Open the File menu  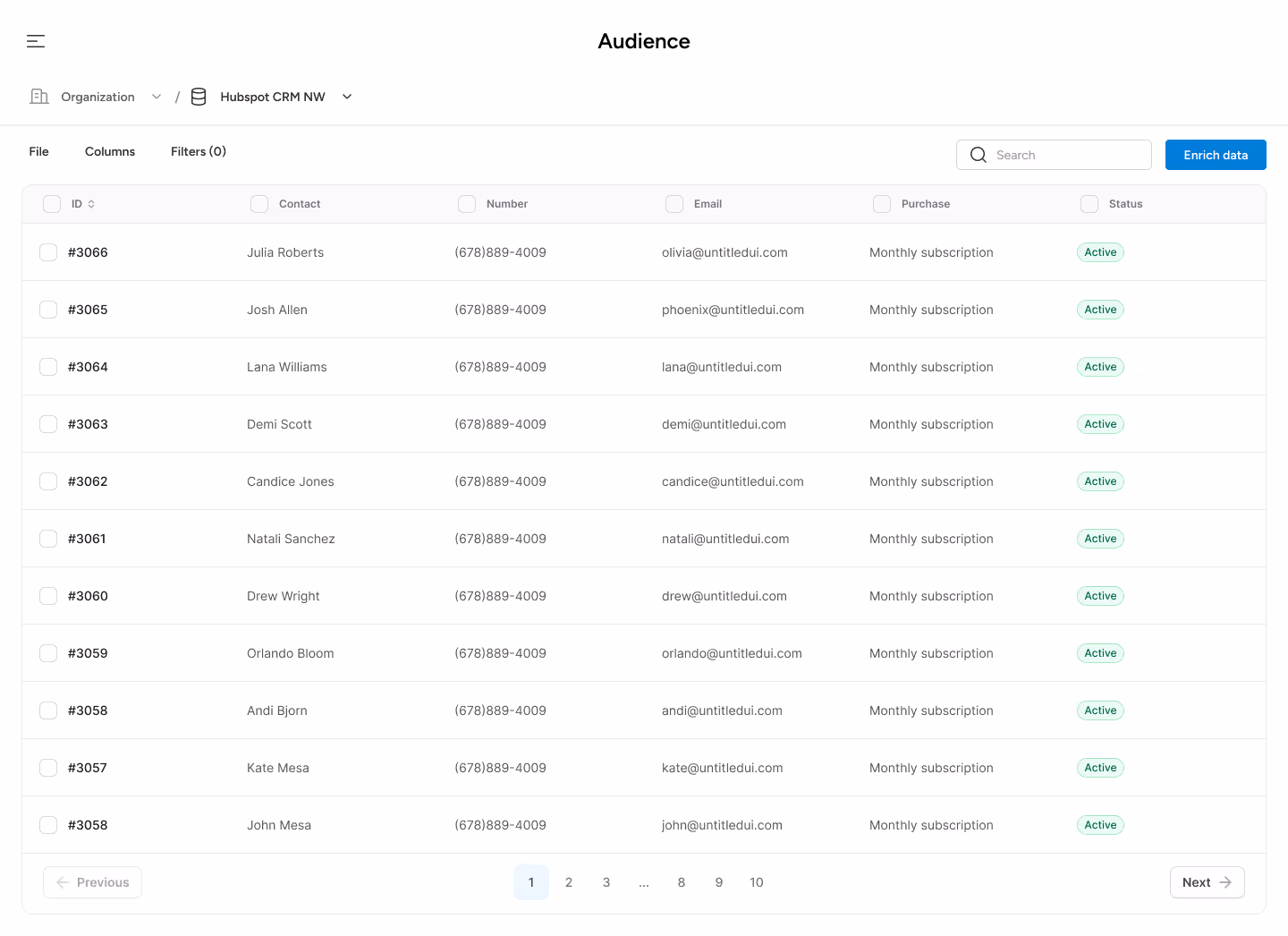tap(38, 151)
